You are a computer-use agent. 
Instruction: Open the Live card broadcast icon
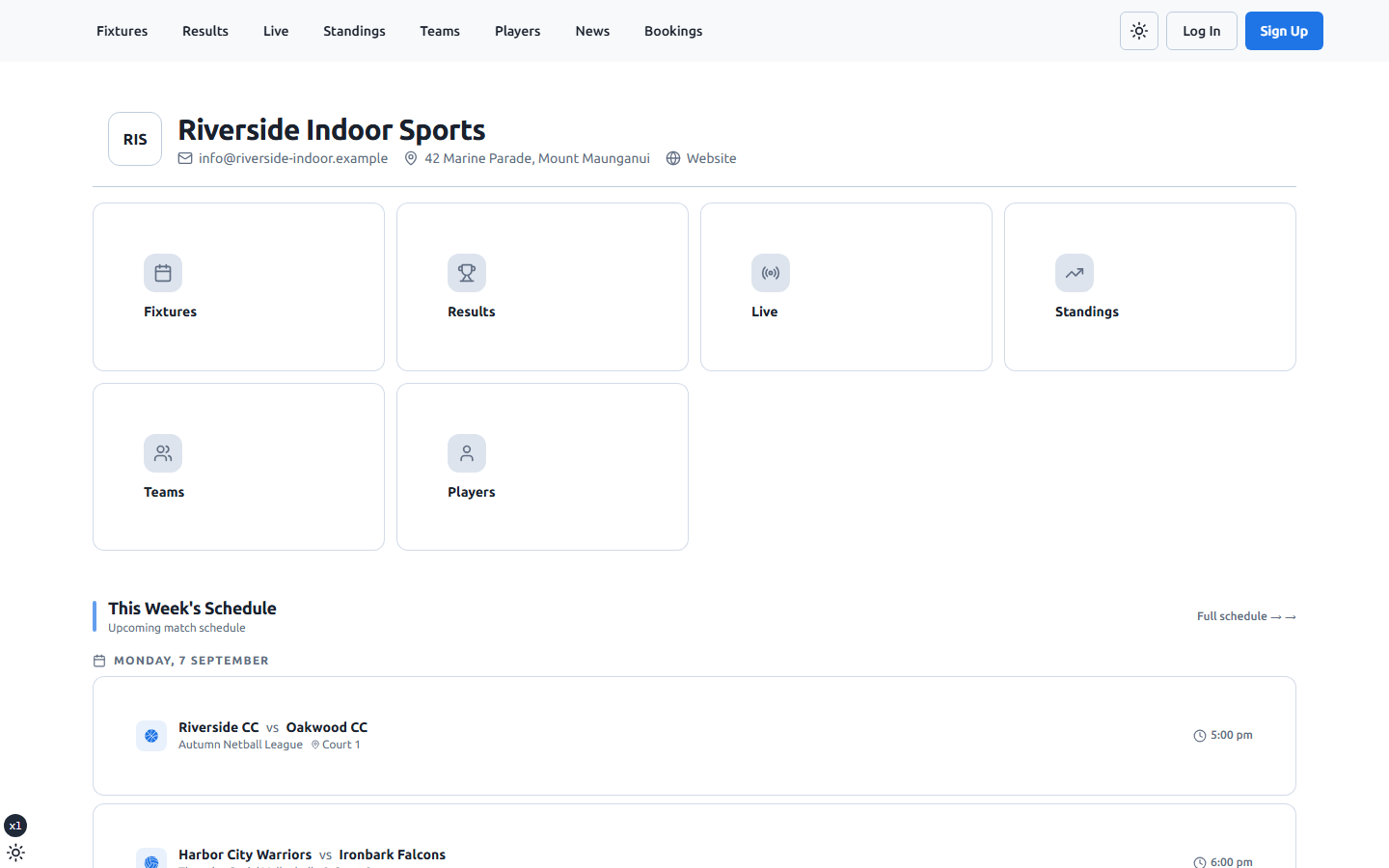771,273
